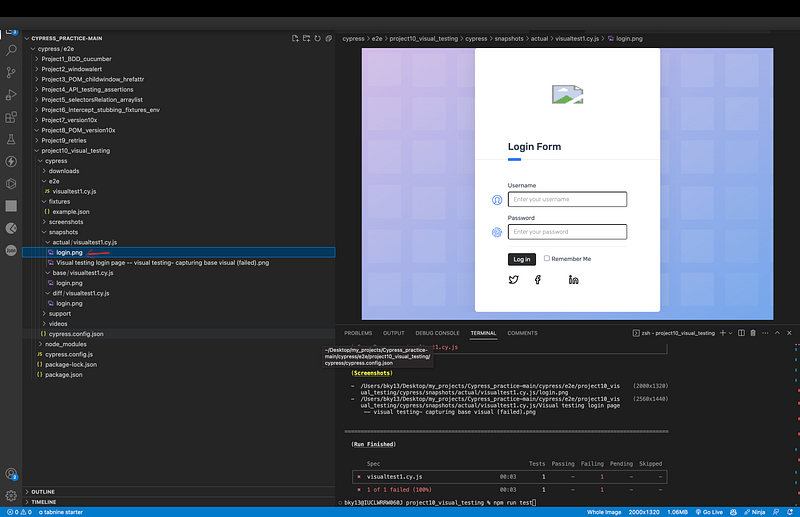
Task: Switch to the PROBLEMS tab
Action: (358, 333)
